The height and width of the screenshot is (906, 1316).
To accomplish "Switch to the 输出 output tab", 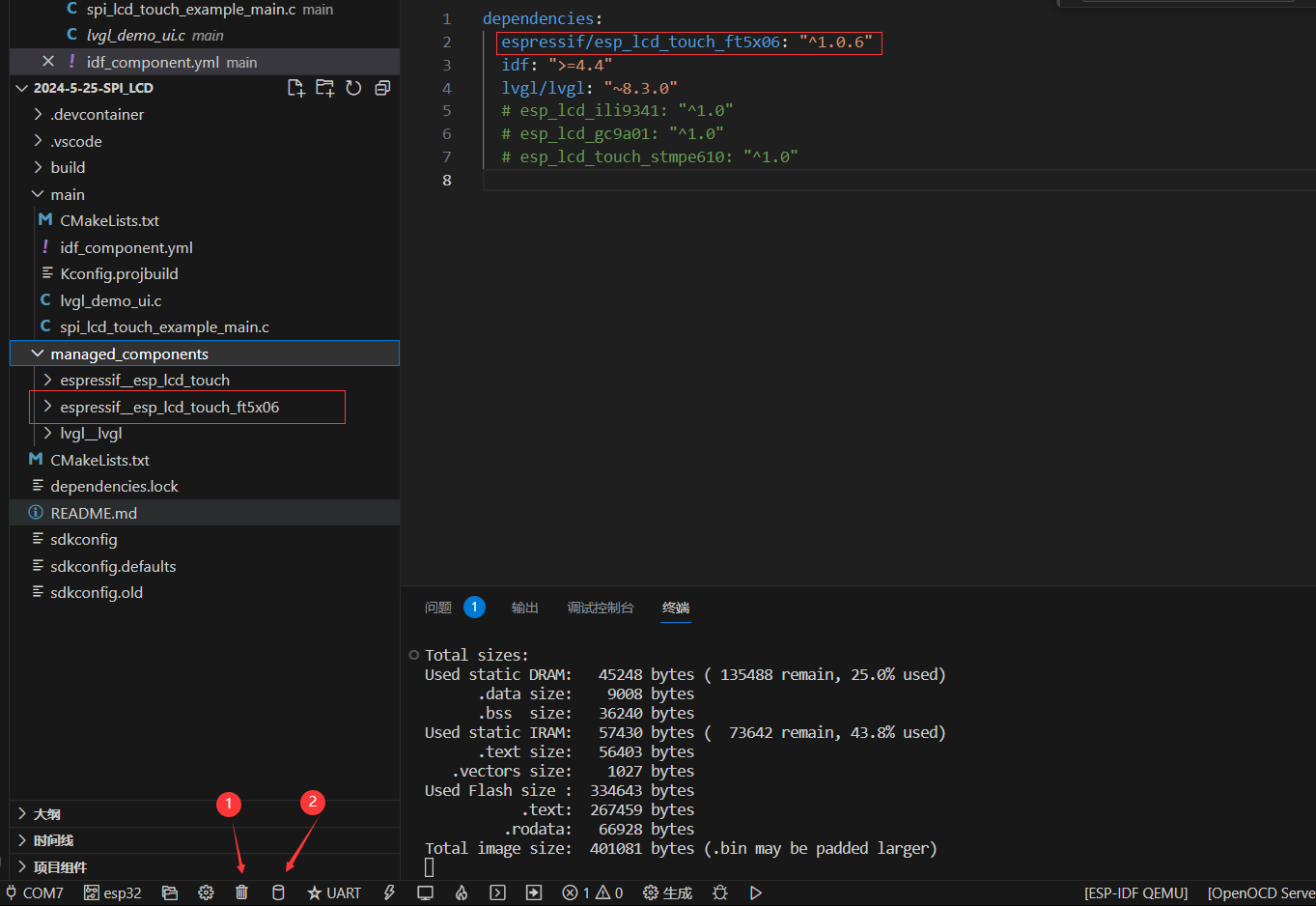I will pos(524,608).
